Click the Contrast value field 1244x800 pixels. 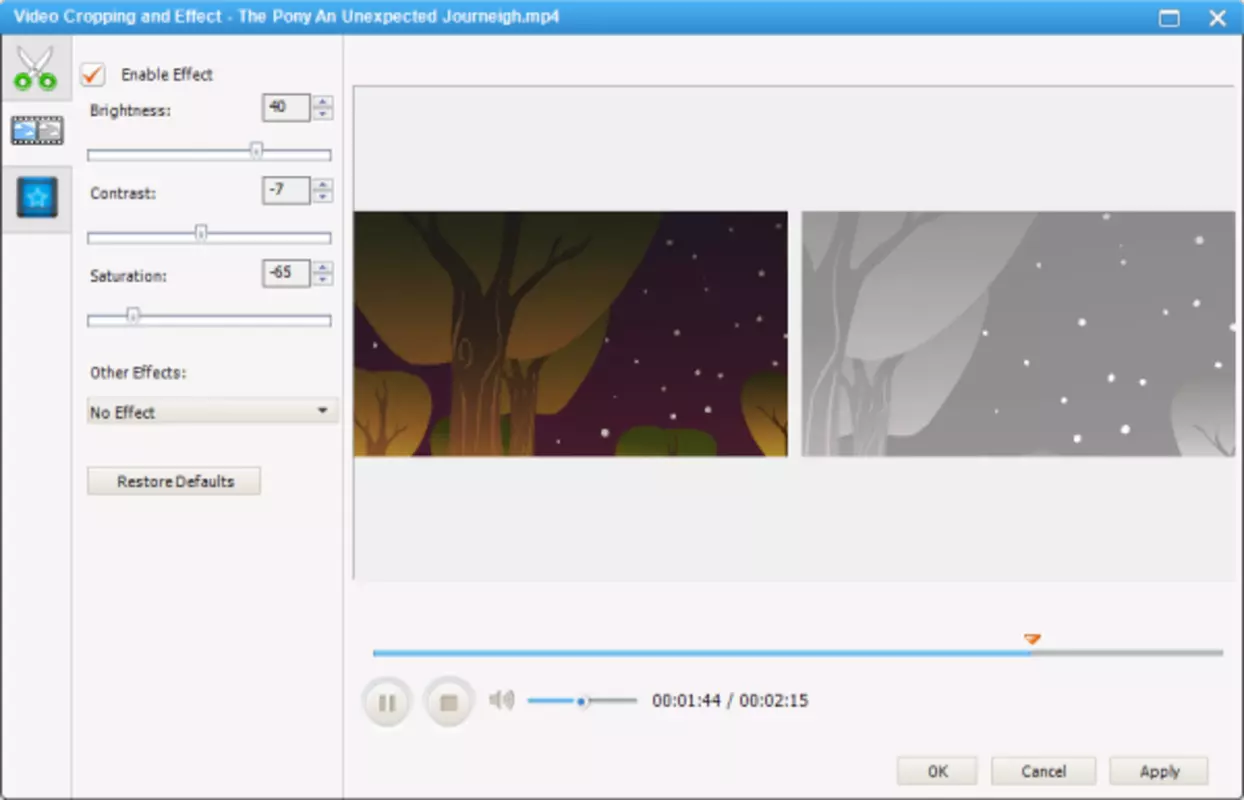click(x=286, y=190)
